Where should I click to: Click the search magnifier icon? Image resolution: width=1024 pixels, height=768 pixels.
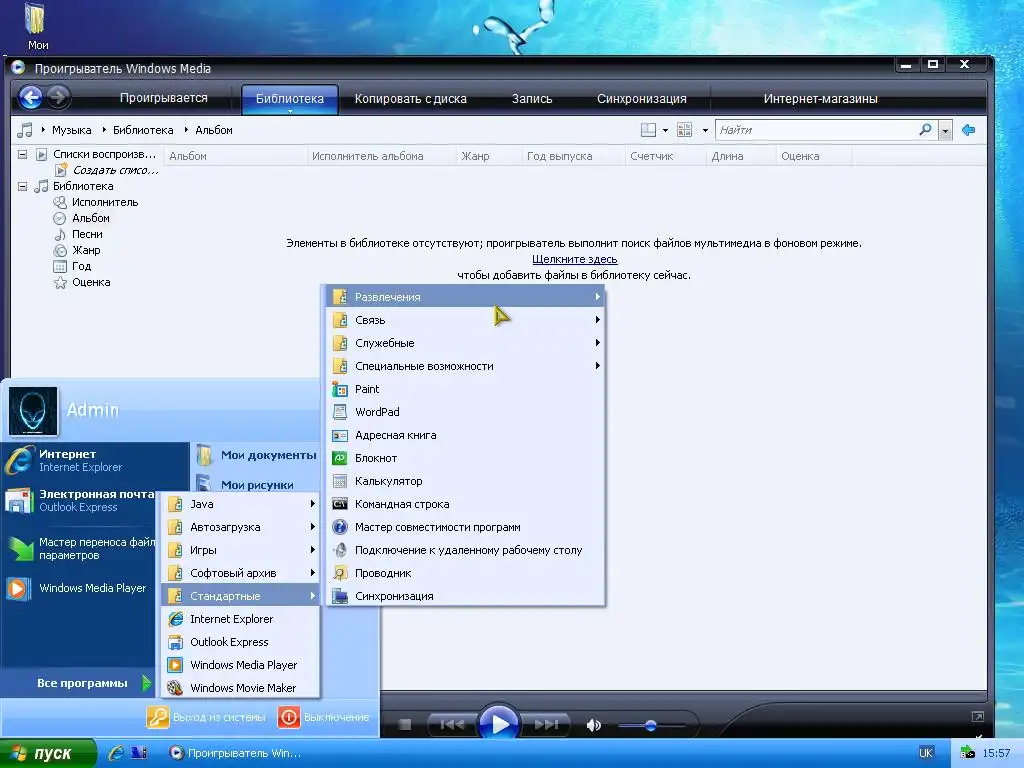pyautogui.click(x=925, y=130)
